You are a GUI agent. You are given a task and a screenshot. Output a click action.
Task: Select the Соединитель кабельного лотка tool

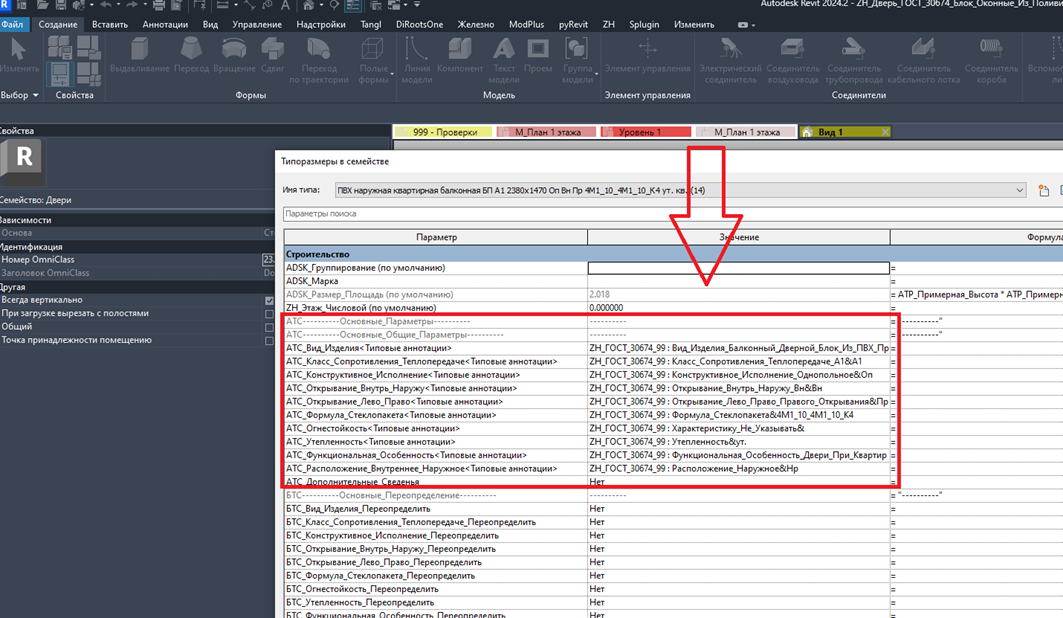[x=923, y=60]
